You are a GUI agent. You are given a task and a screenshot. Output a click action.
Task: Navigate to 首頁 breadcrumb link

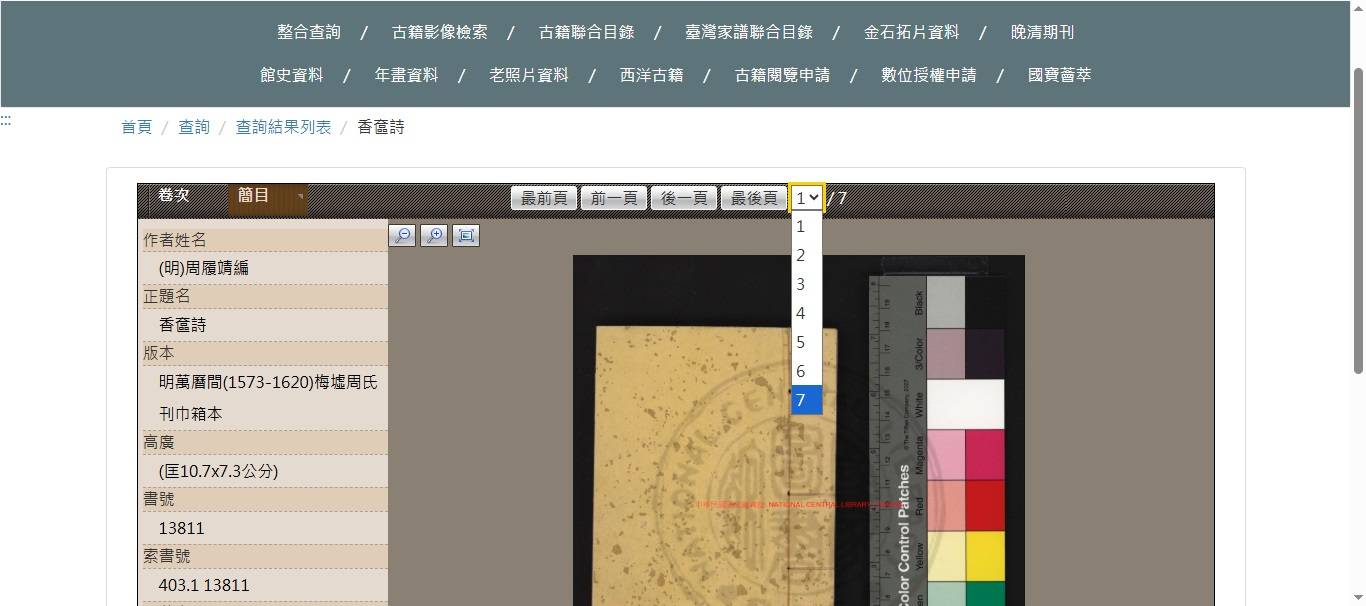coord(136,127)
